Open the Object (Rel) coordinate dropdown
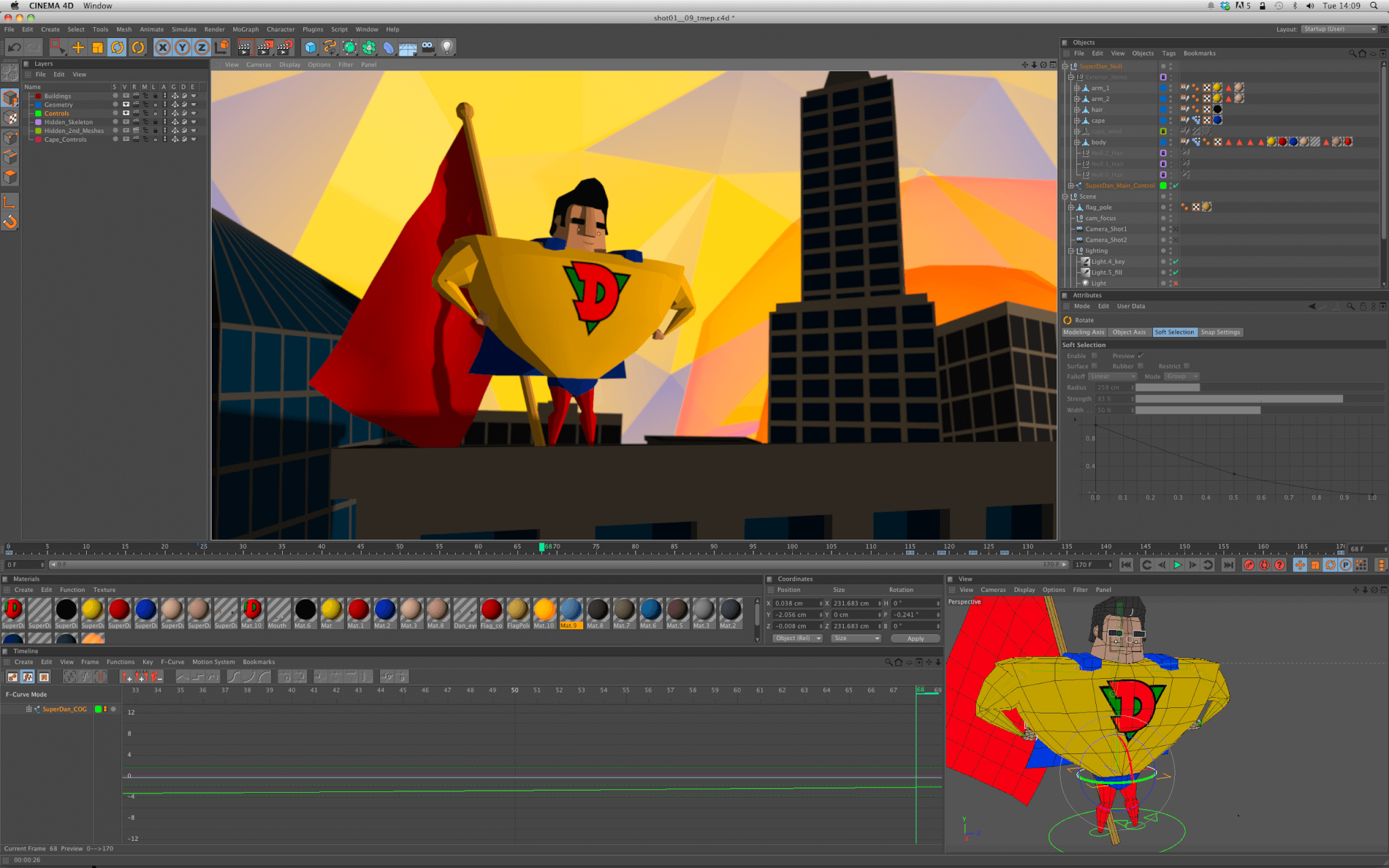This screenshot has height=868, width=1389. [798, 638]
